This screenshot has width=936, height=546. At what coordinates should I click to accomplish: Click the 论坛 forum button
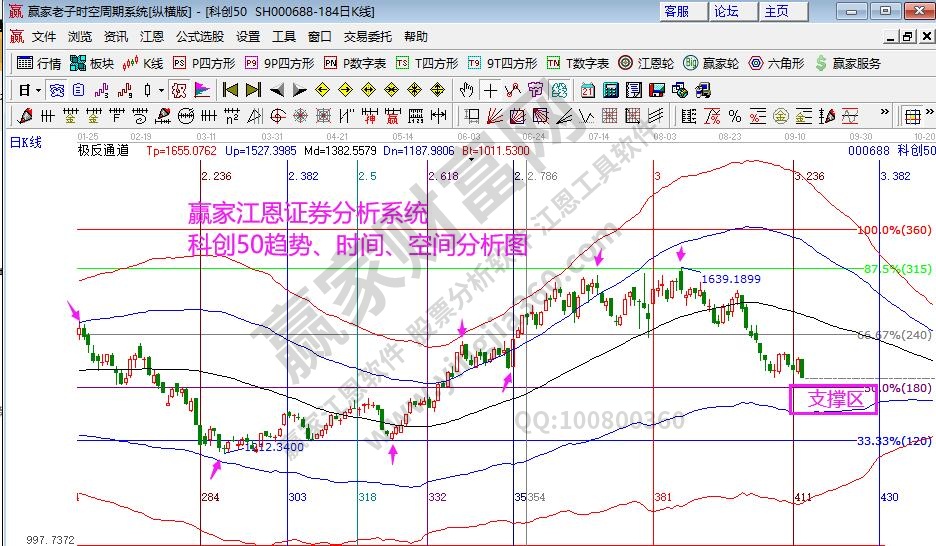click(x=726, y=11)
